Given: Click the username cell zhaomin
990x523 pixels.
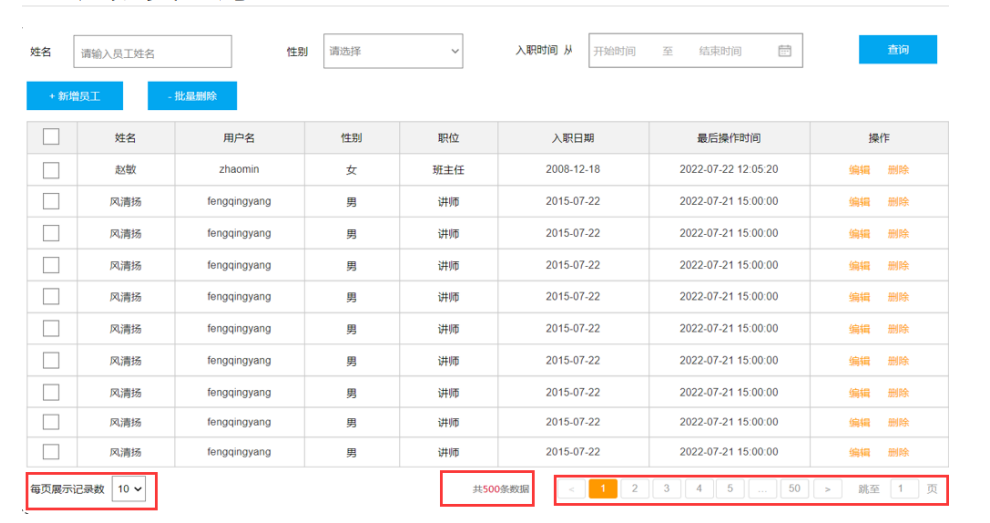Looking at the screenshot, I should 239,169.
